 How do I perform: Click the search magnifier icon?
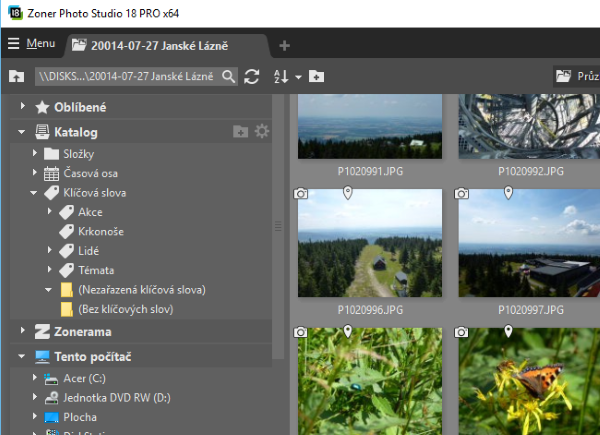click(x=228, y=77)
